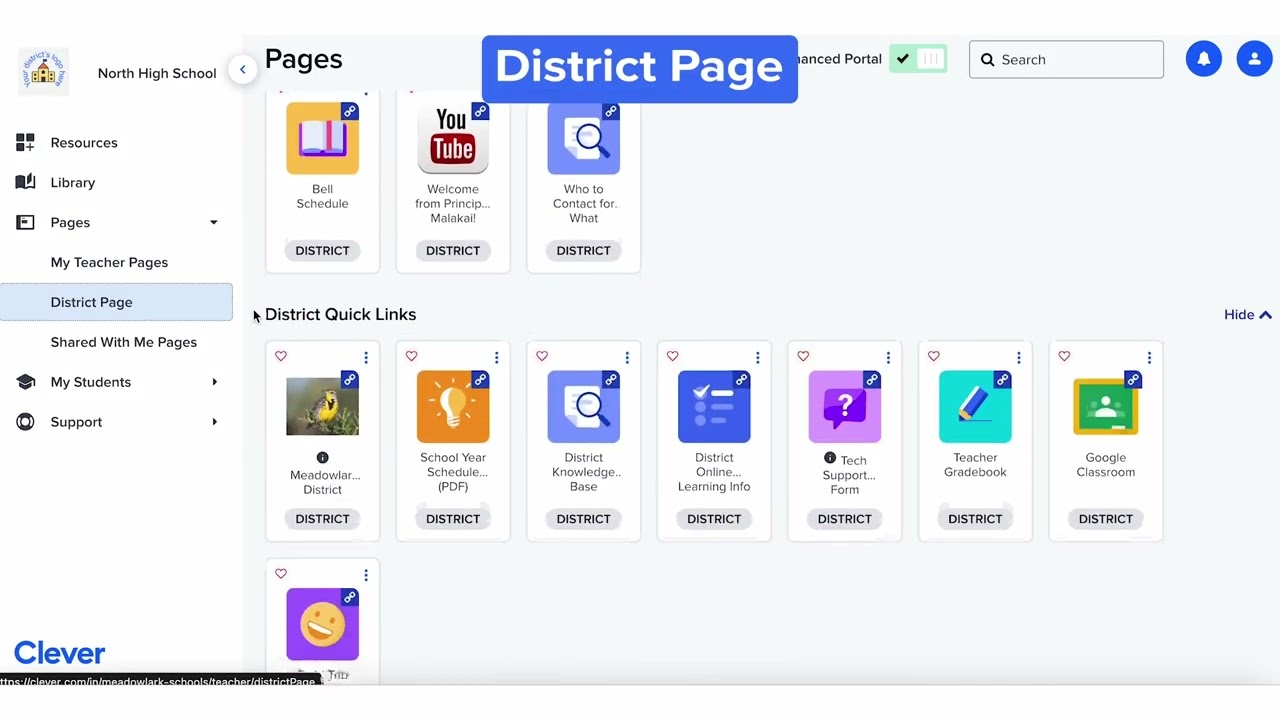The height and width of the screenshot is (720, 1280).
Task: Click the Support lifebuoy icon
Action: (x=25, y=422)
